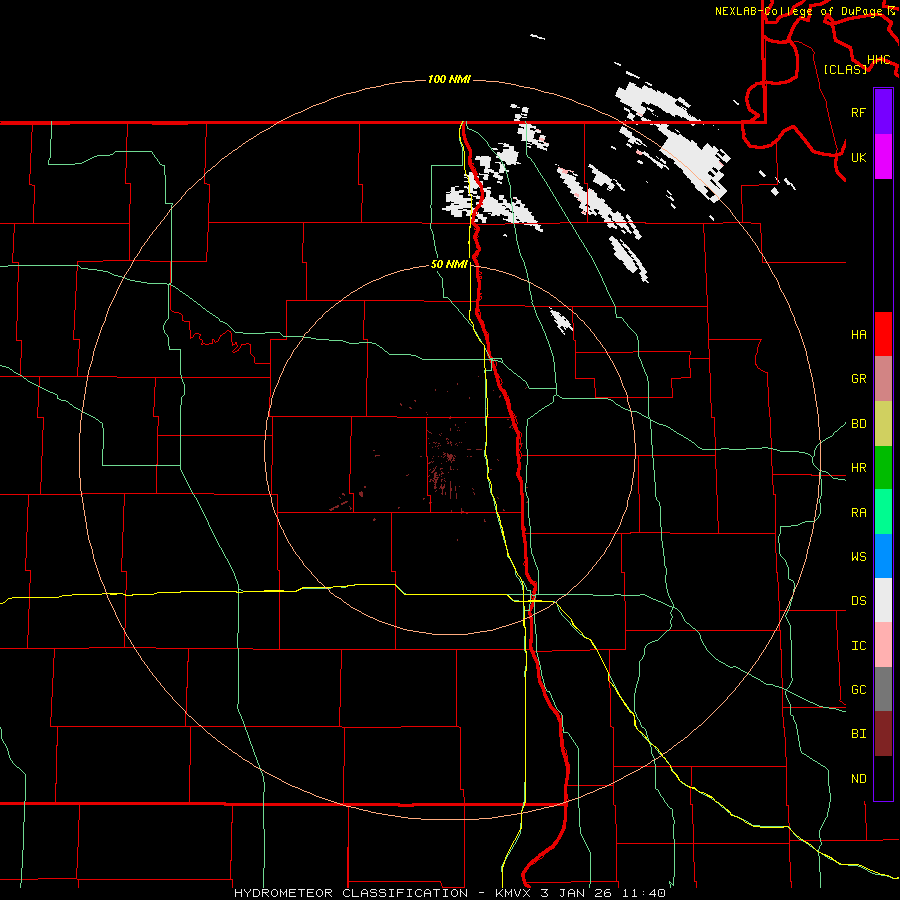Select the BD yellow legend block
The width and height of the screenshot is (900, 900).
883,423
